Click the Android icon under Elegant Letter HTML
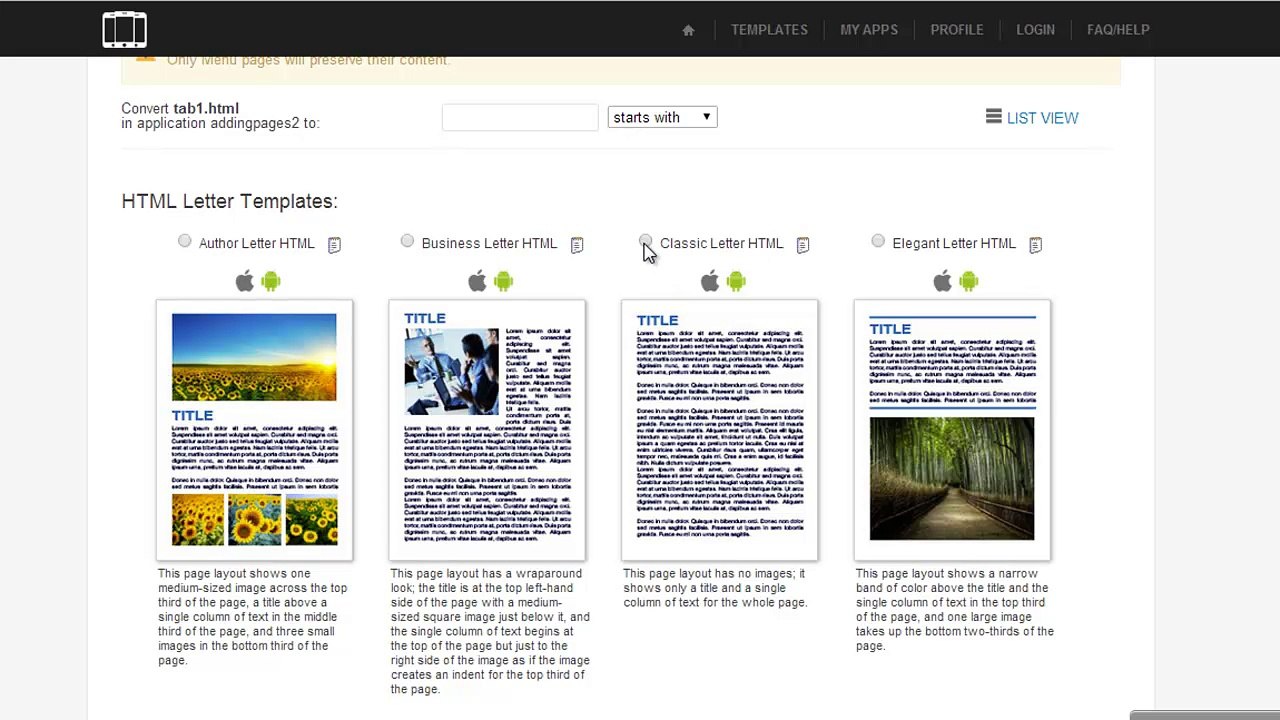 pyautogui.click(x=968, y=282)
